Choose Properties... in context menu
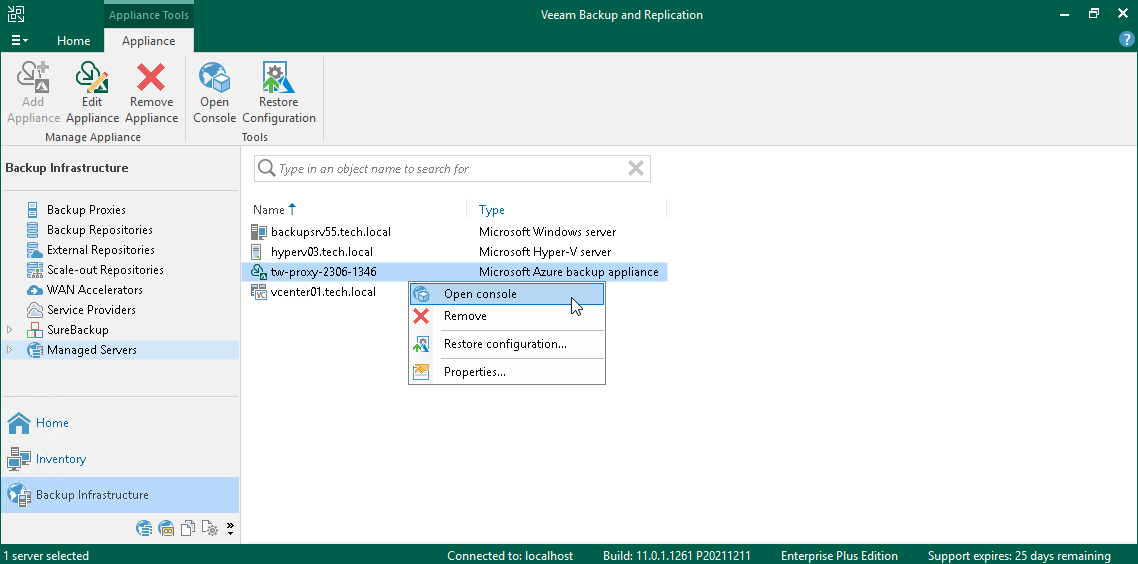 (507, 372)
